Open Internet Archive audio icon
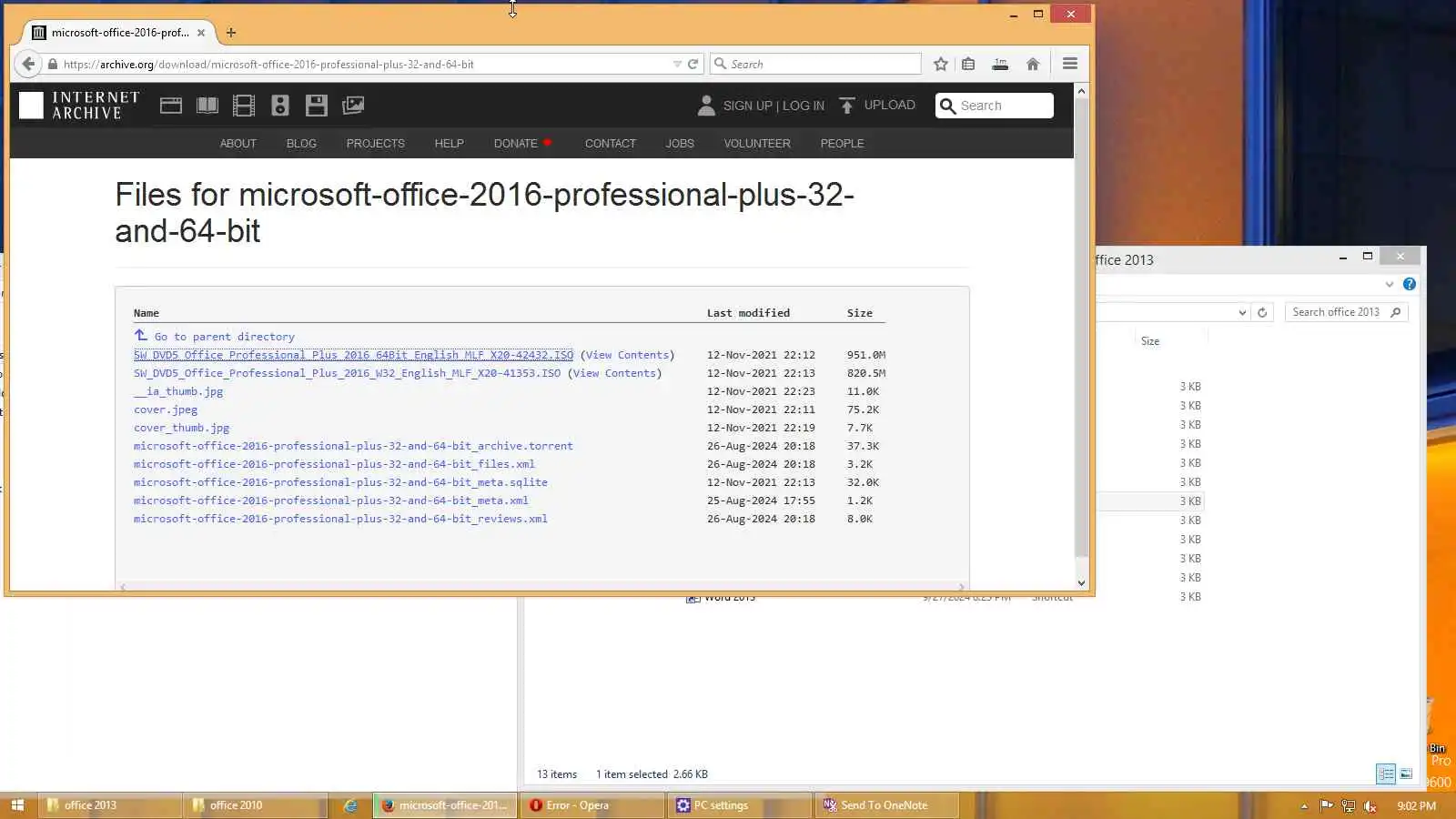1456x819 pixels. point(280,106)
